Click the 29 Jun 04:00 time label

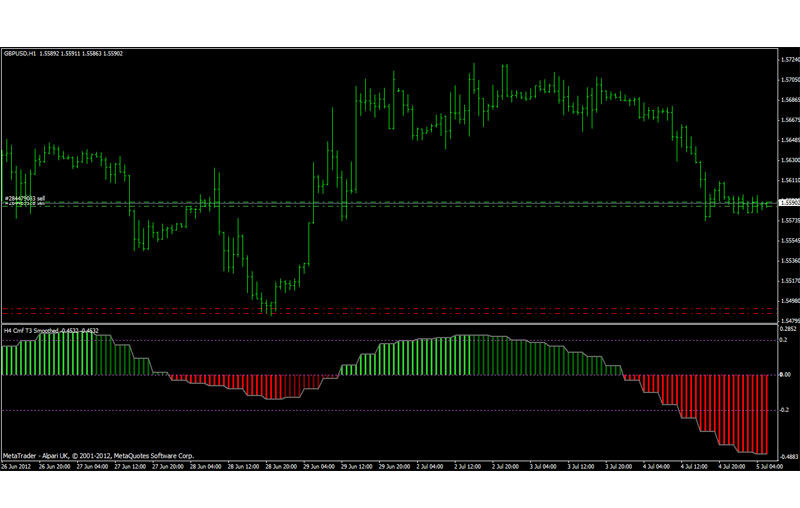[318, 467]
